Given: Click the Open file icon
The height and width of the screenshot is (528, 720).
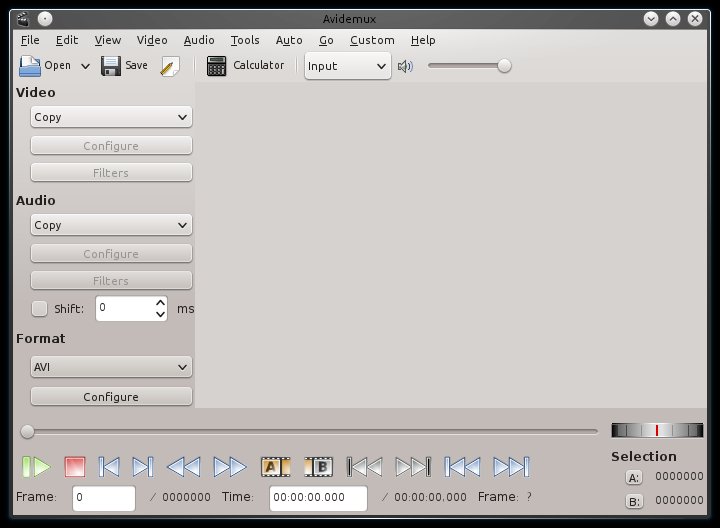Looking at the screenshot, I should pos(30,66).
